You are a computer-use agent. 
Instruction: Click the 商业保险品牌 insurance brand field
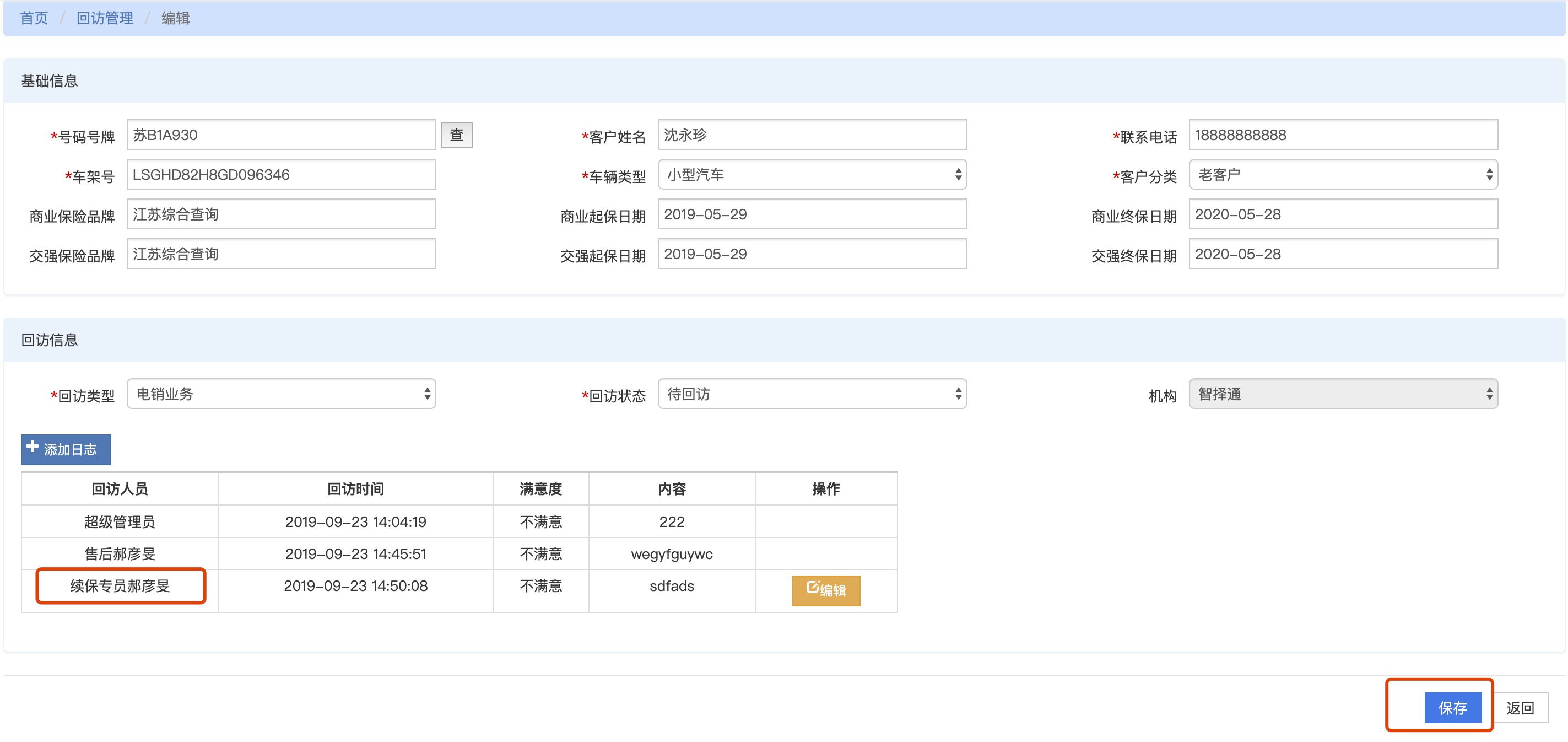(280, 214)
